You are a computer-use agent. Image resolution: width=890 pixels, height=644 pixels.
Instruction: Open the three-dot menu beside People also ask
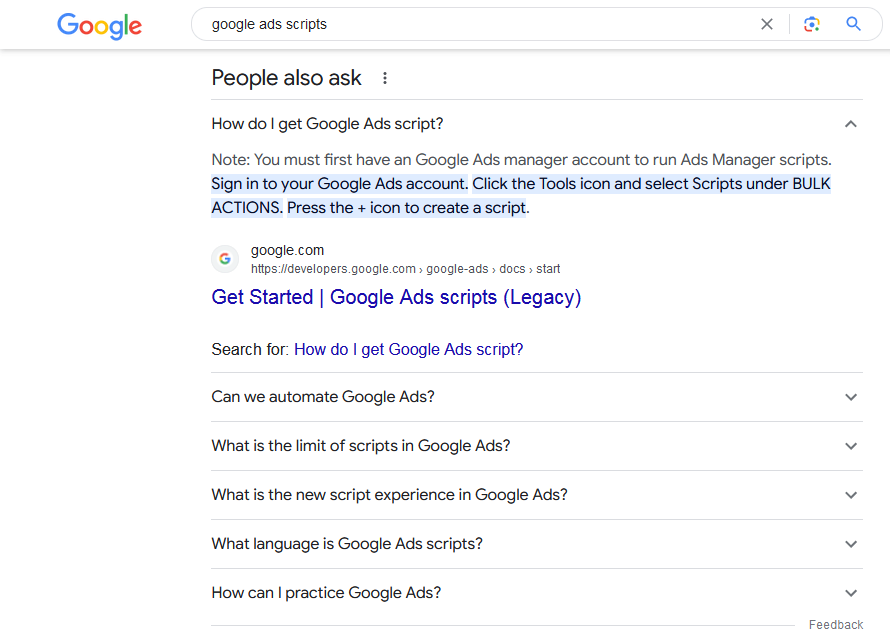tap(385, 78)
